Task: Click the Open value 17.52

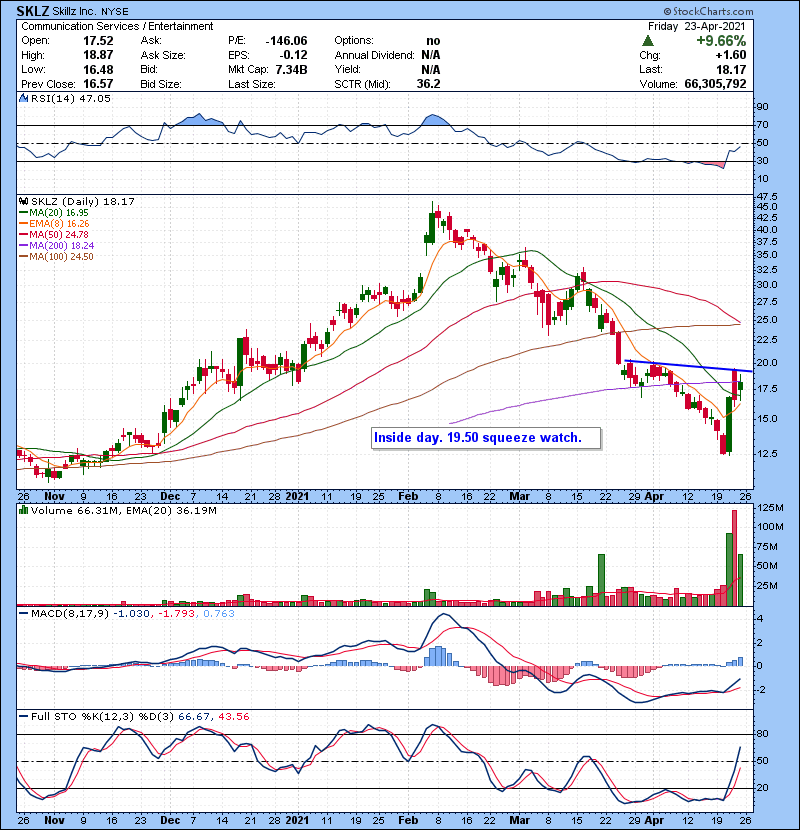Action: tap(98, 41)
